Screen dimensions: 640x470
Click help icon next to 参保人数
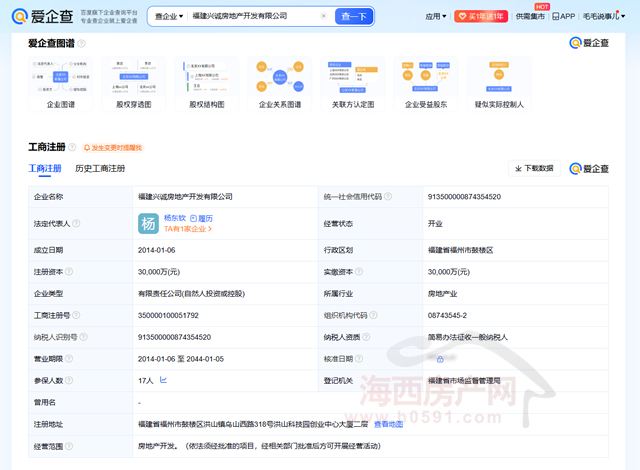pyautogui.click(x=69, y=380)
